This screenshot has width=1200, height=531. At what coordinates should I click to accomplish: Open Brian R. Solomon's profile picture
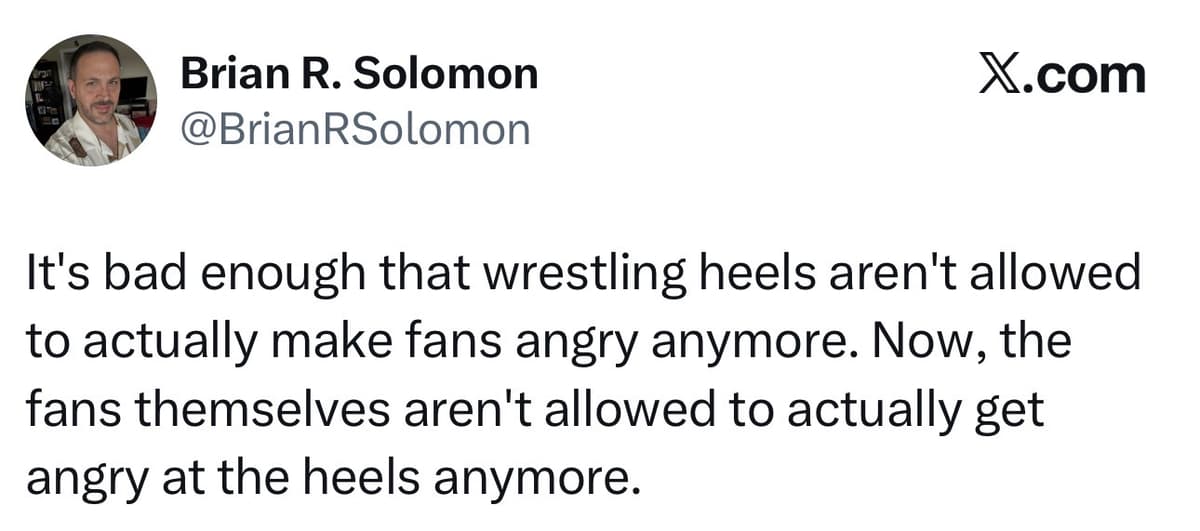(x=91, y=100)
